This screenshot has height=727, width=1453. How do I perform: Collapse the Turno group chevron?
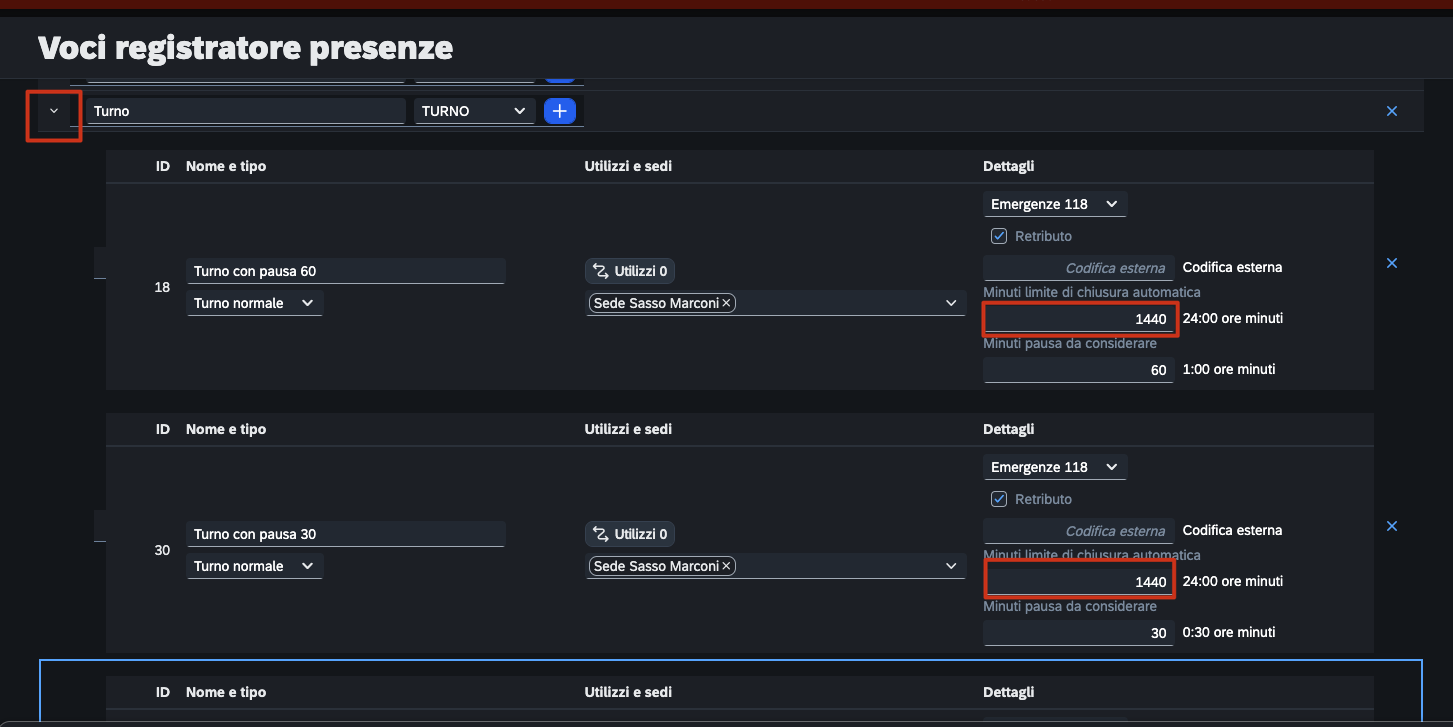54,111
